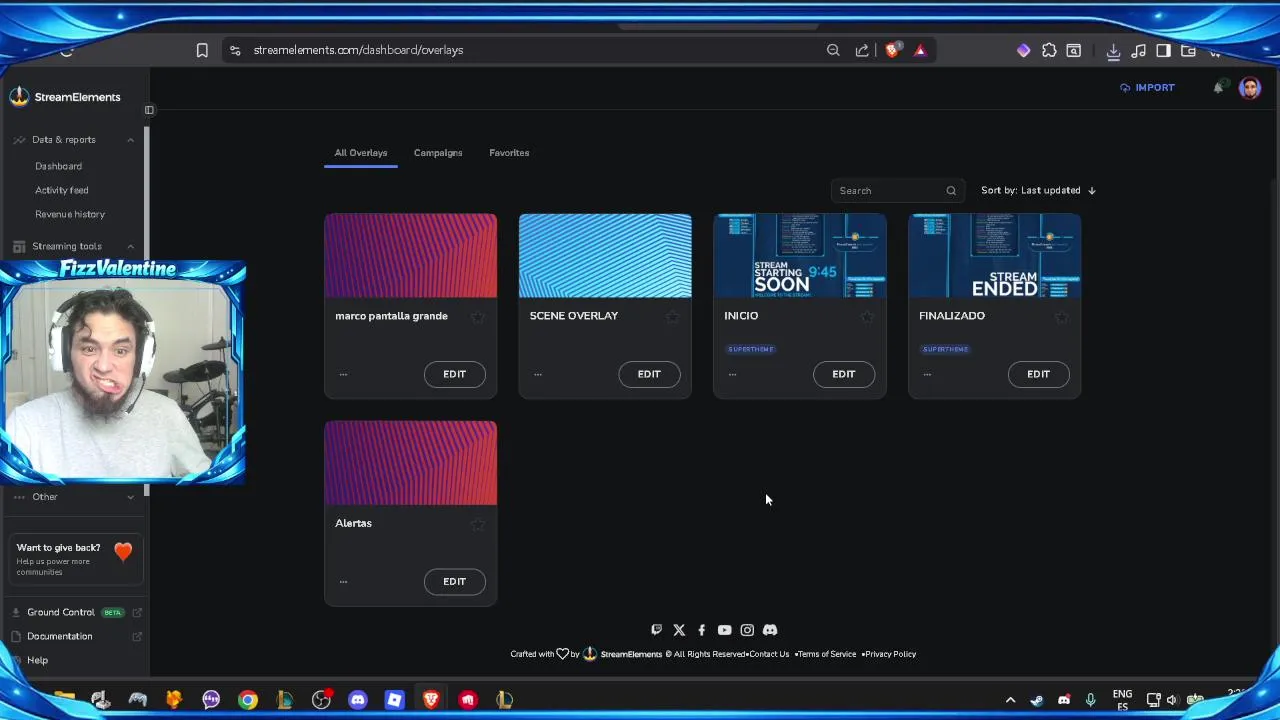1280x720 pixels.
Task: Edit the SCENE OVERLAY
Action: click(649, 374)
